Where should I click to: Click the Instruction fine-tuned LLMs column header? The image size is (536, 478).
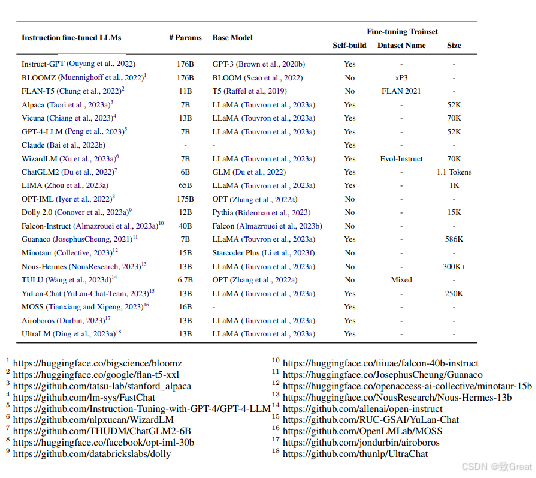(x=71, y=38)
